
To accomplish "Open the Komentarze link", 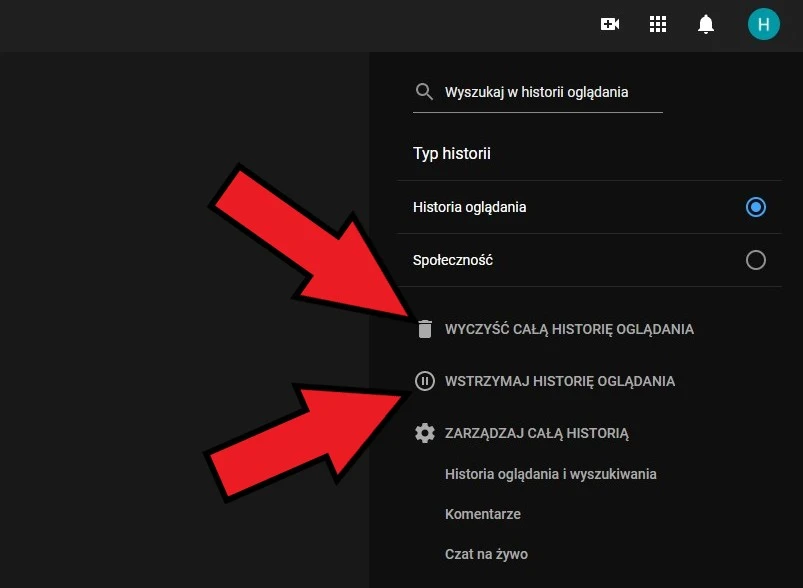I will pos(482,514).
